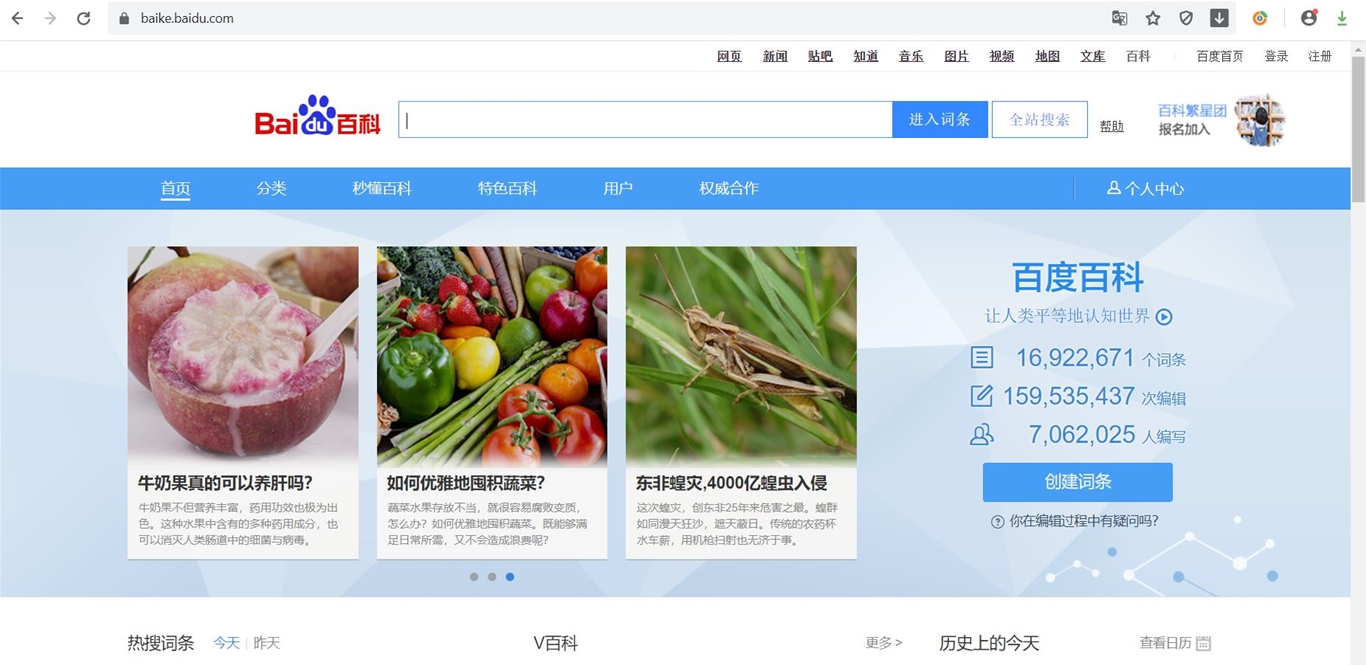The width and height of the screenshot is (1366, 665).
Task: Bookmark this page with the star icon
Action: coord(1151,17)
